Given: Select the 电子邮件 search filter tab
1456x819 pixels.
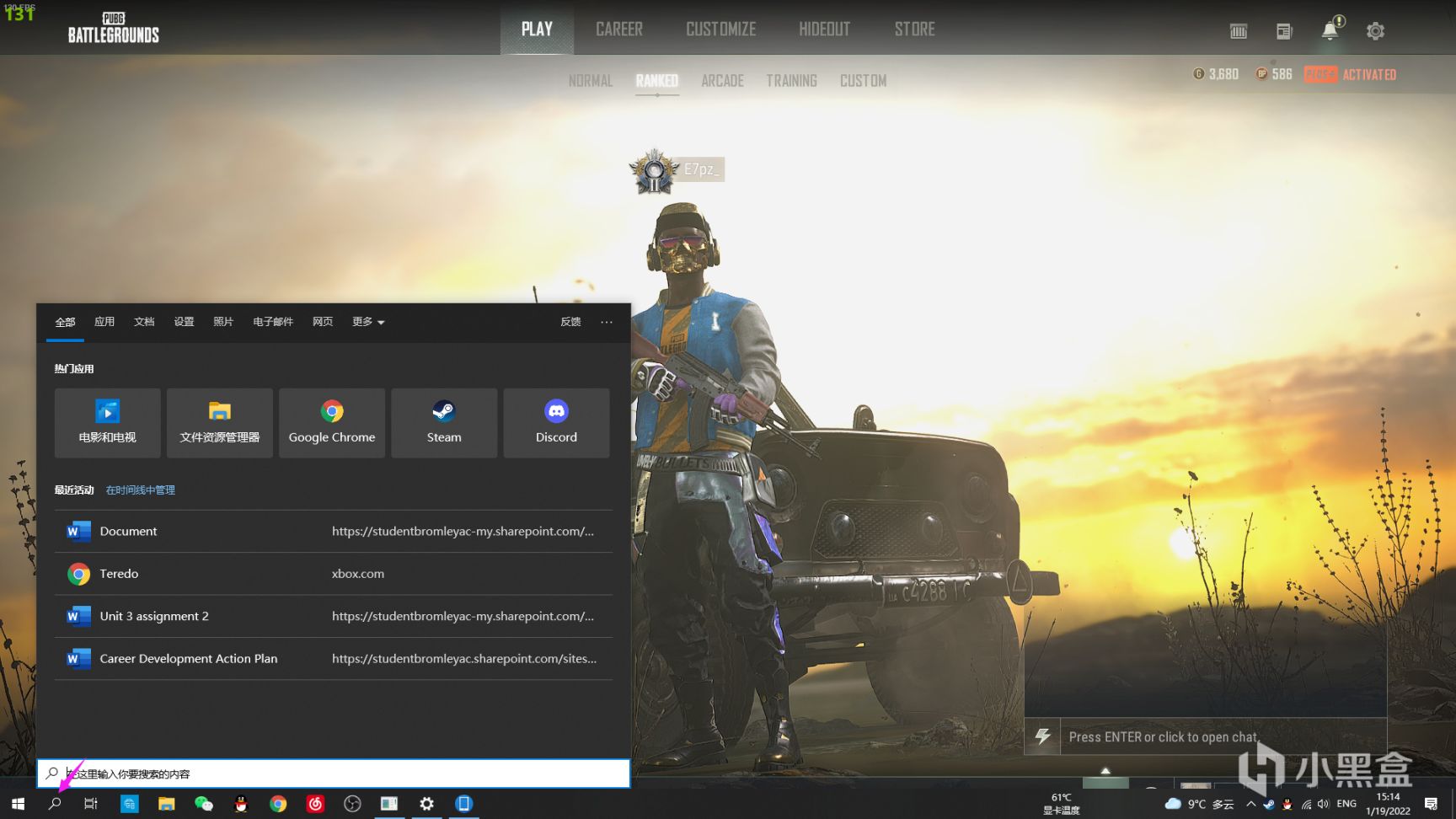Looking at the screenshot, I should [273, 322].
